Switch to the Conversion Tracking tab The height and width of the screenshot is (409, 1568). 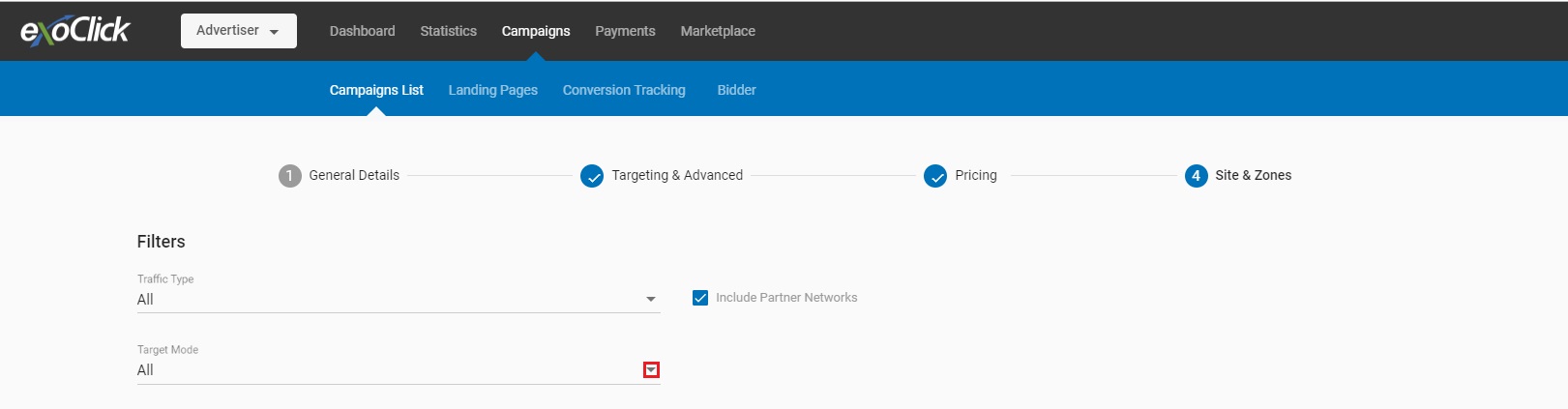point(624,90)
